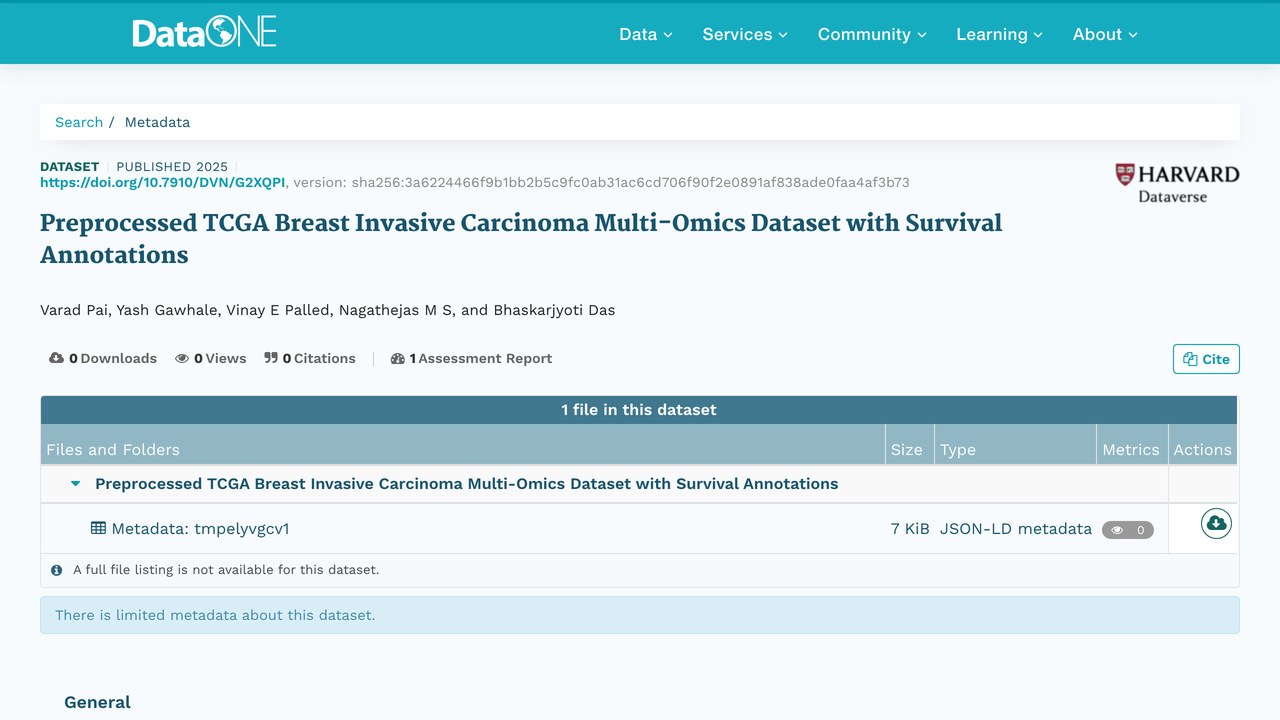Expand the Community menu

click(x=872, y=34)
